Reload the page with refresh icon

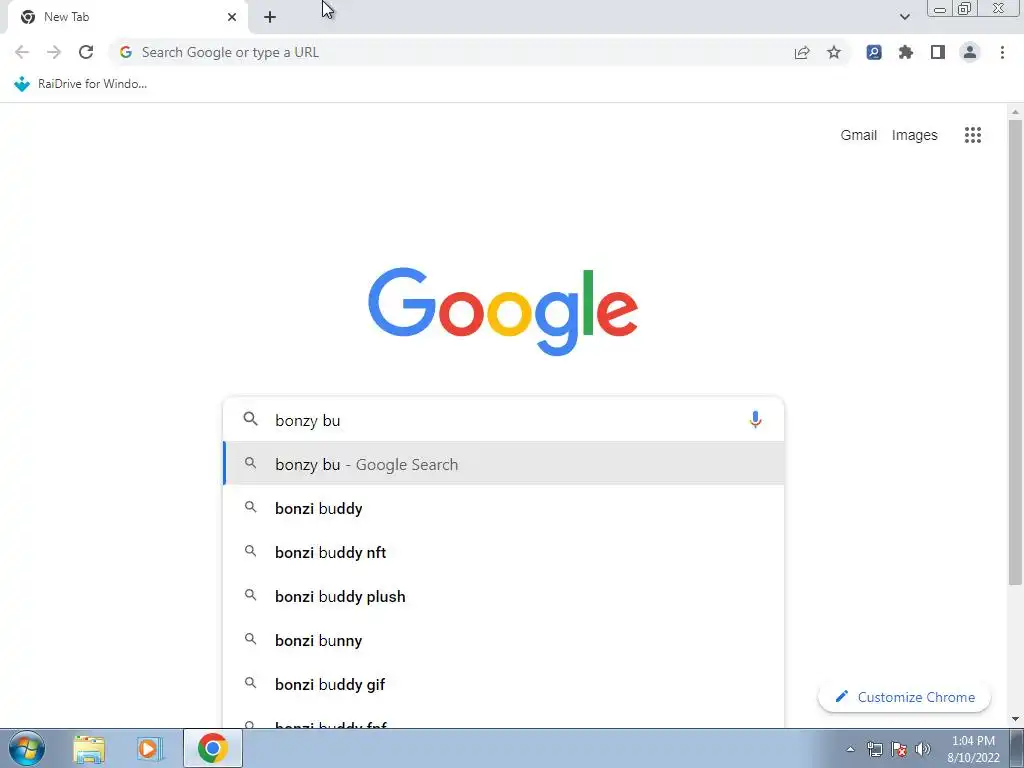(86, 52)
